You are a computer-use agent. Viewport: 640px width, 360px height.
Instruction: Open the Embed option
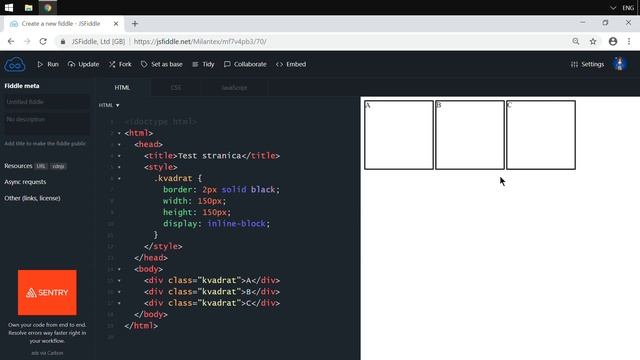coord(291,64)
